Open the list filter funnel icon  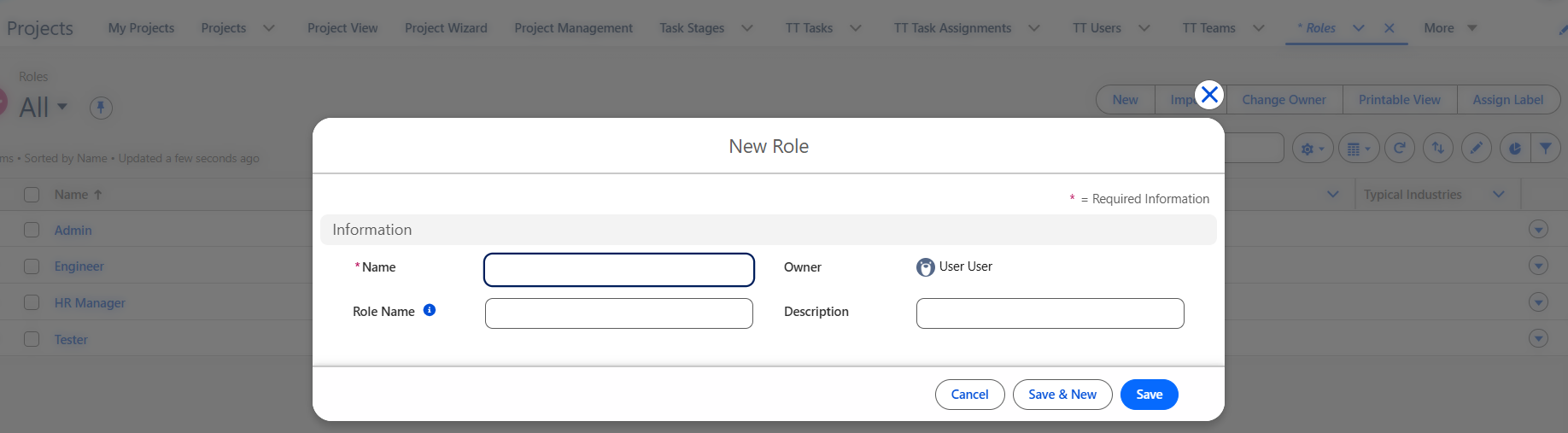(x=1546, y=149)
